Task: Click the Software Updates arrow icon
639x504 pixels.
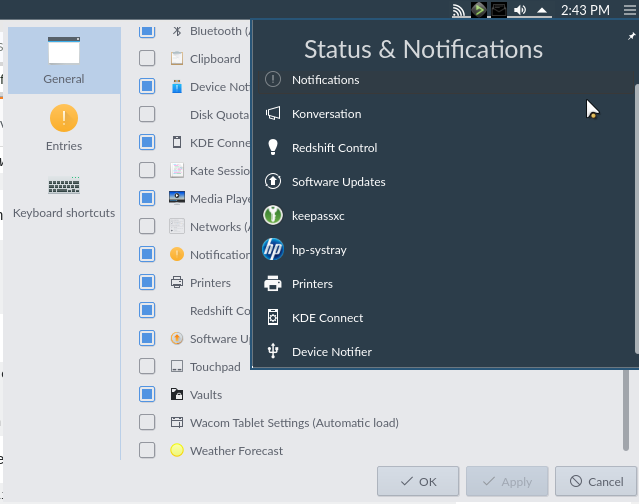Action: tap(273, 181)
